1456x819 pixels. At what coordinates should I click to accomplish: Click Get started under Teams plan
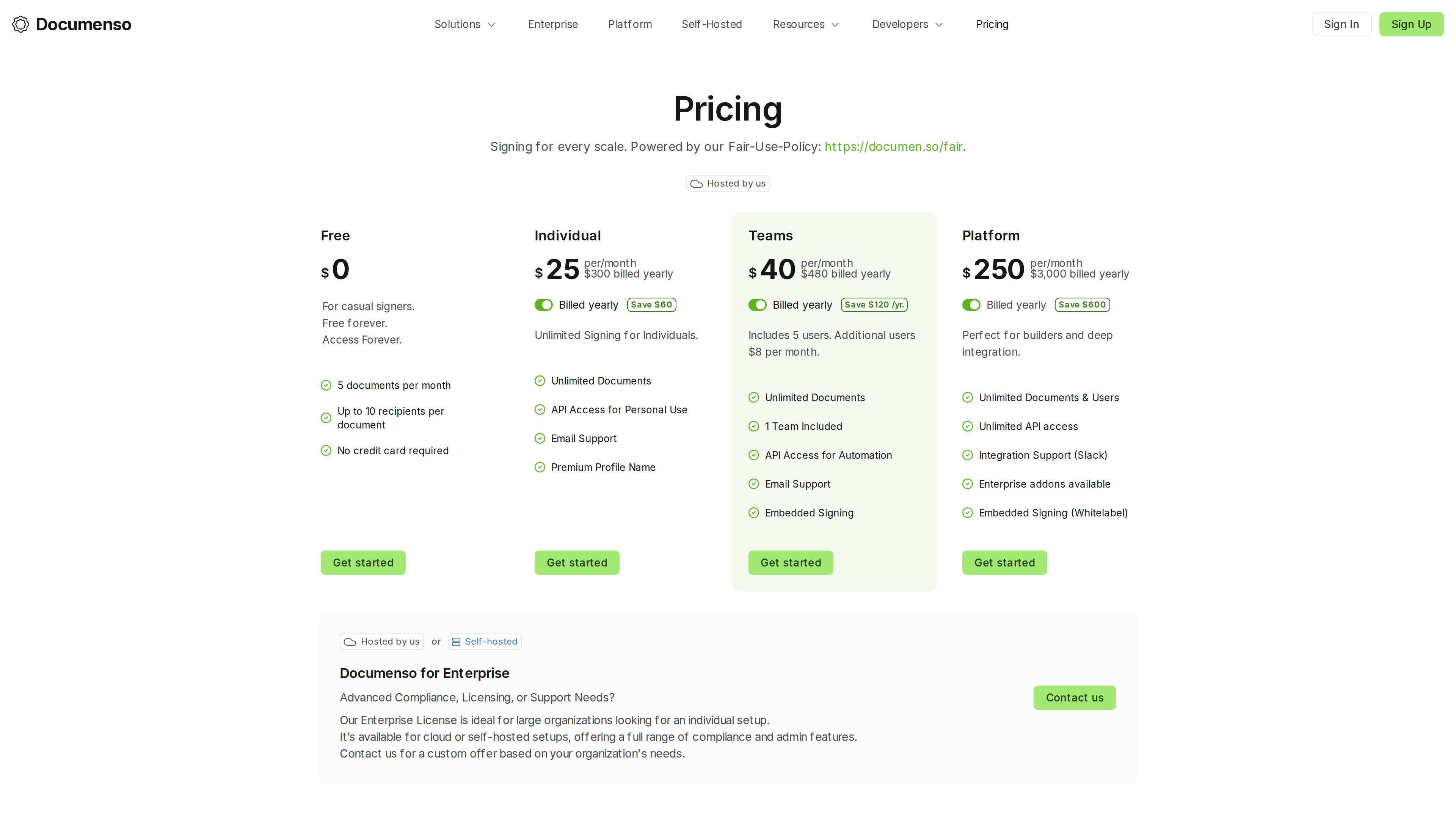[x=791, y=563]
